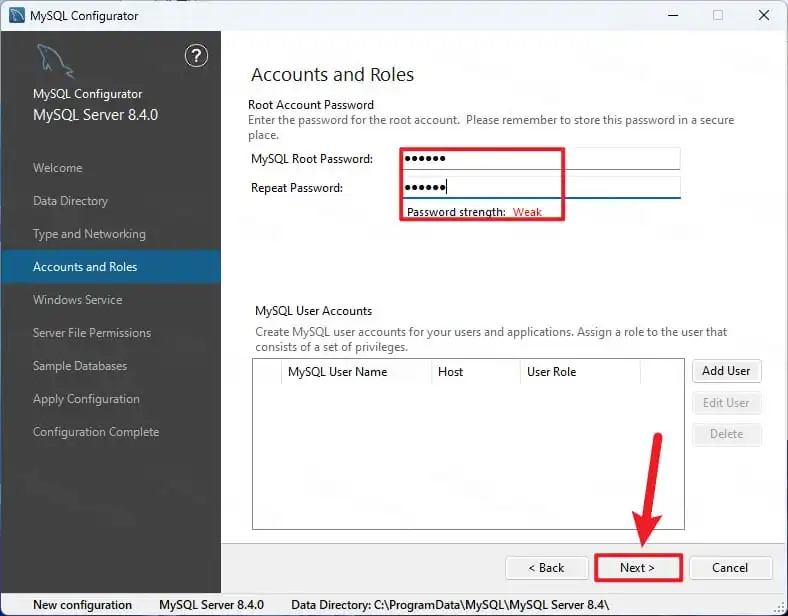Viewport: 788px width, 616px height.
Task: Minimize the MySQL Configurator window
Action: (673, 15)
